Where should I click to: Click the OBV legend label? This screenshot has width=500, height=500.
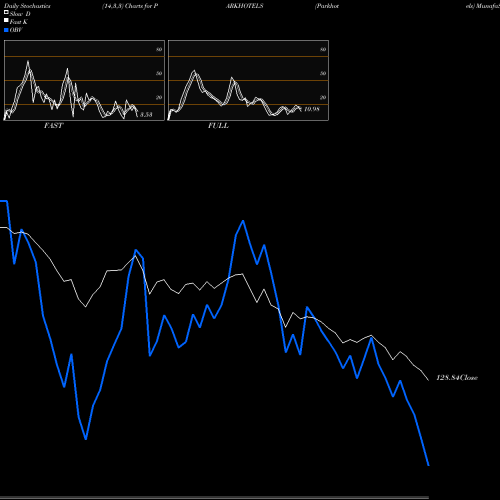16,30
